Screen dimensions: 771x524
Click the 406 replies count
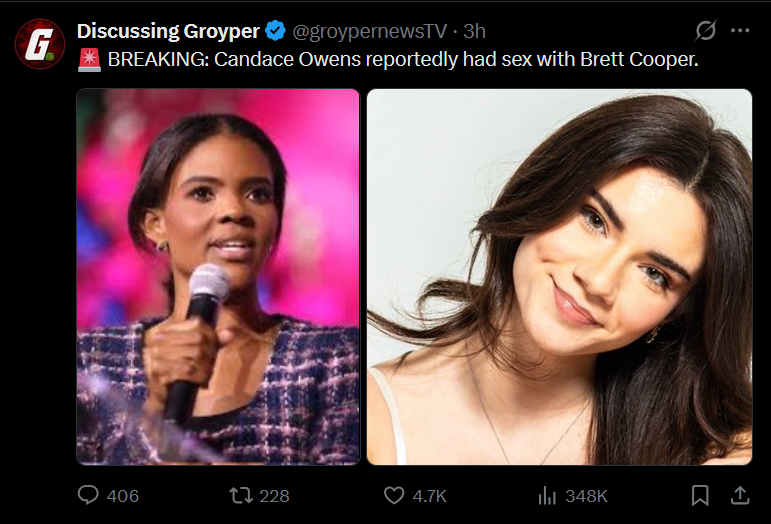tap(122, 496)
